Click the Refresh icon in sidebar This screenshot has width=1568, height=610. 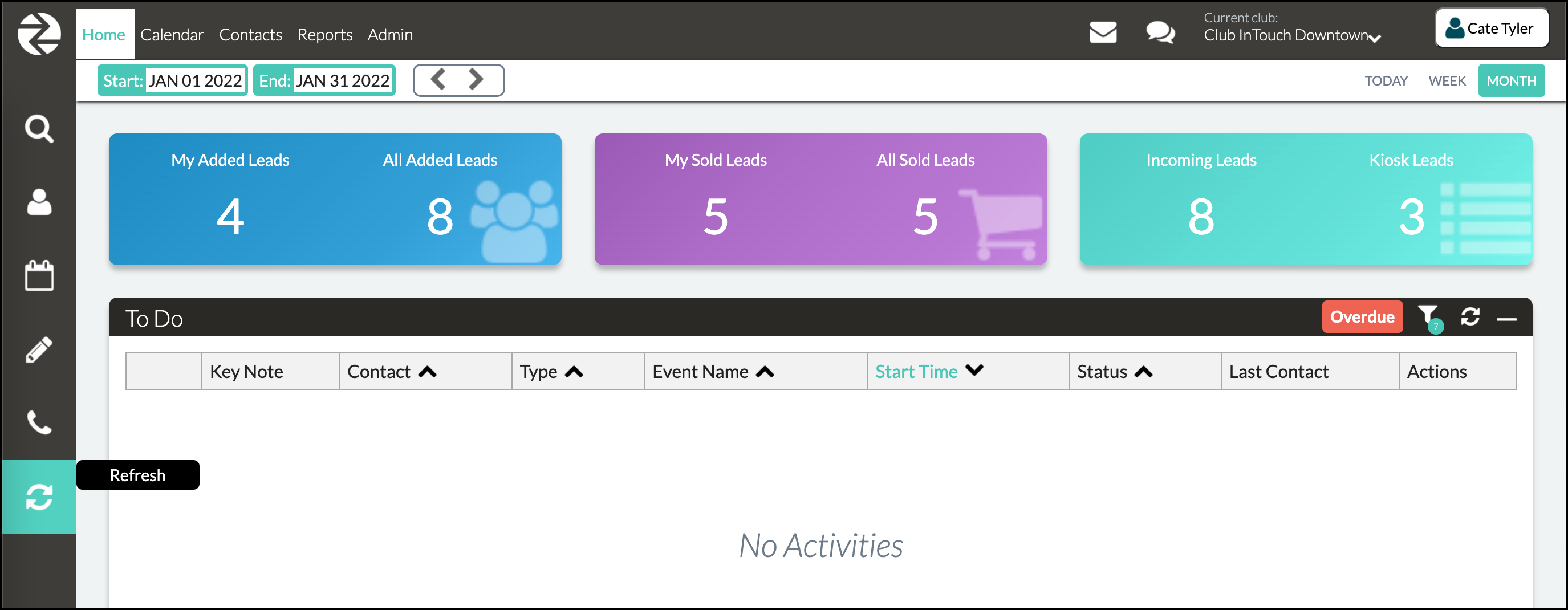pyautogui.click(x=39, y=497)
